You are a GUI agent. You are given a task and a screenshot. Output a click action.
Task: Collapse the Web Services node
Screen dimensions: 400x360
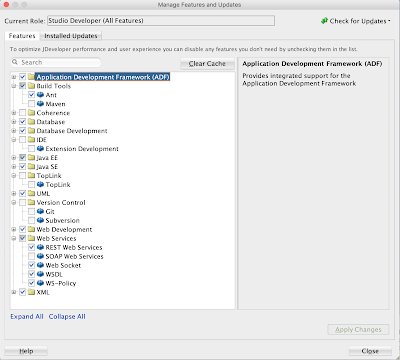point(14,239)
